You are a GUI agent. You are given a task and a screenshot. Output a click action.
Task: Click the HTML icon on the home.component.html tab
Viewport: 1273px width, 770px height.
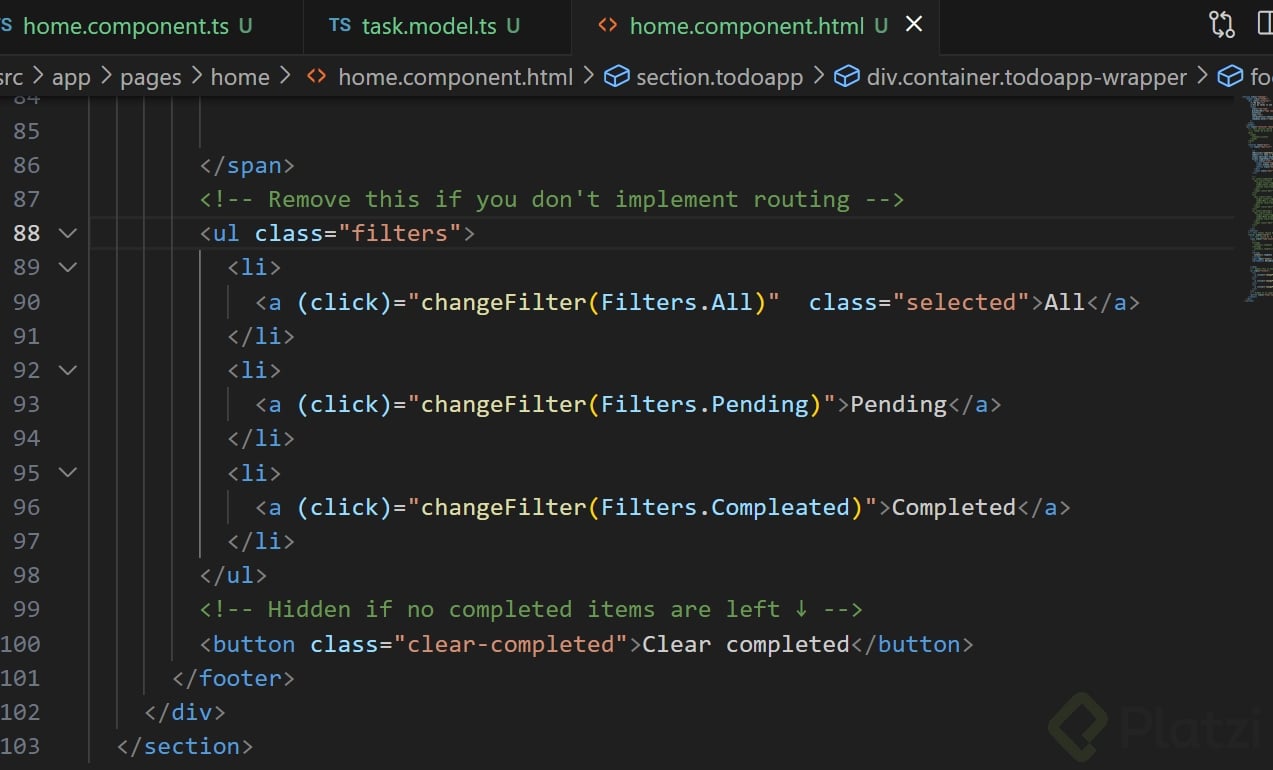pyautogui.click(x=607, y=26)
